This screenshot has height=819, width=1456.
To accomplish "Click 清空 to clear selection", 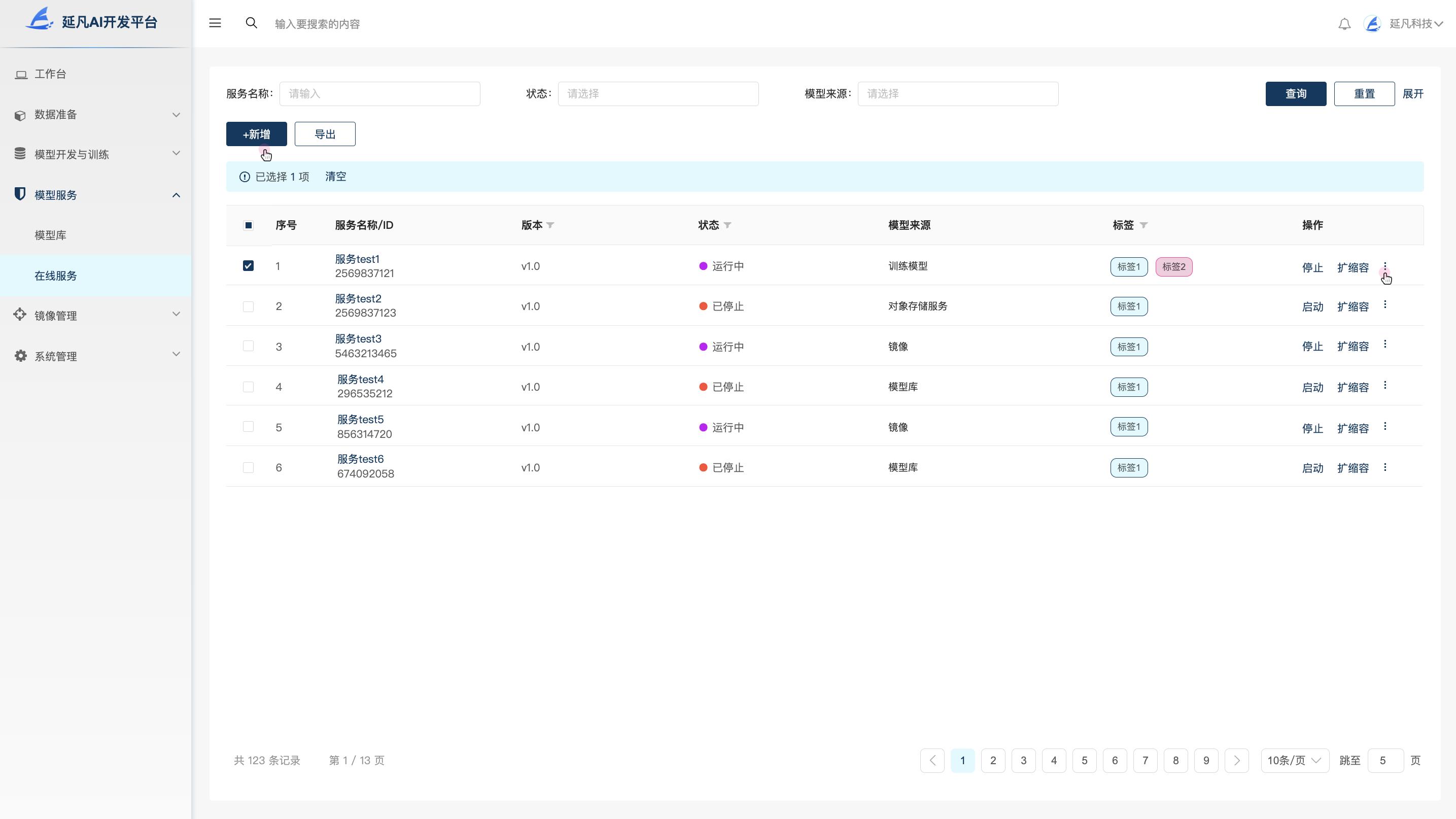I will (x=335, y=176).
